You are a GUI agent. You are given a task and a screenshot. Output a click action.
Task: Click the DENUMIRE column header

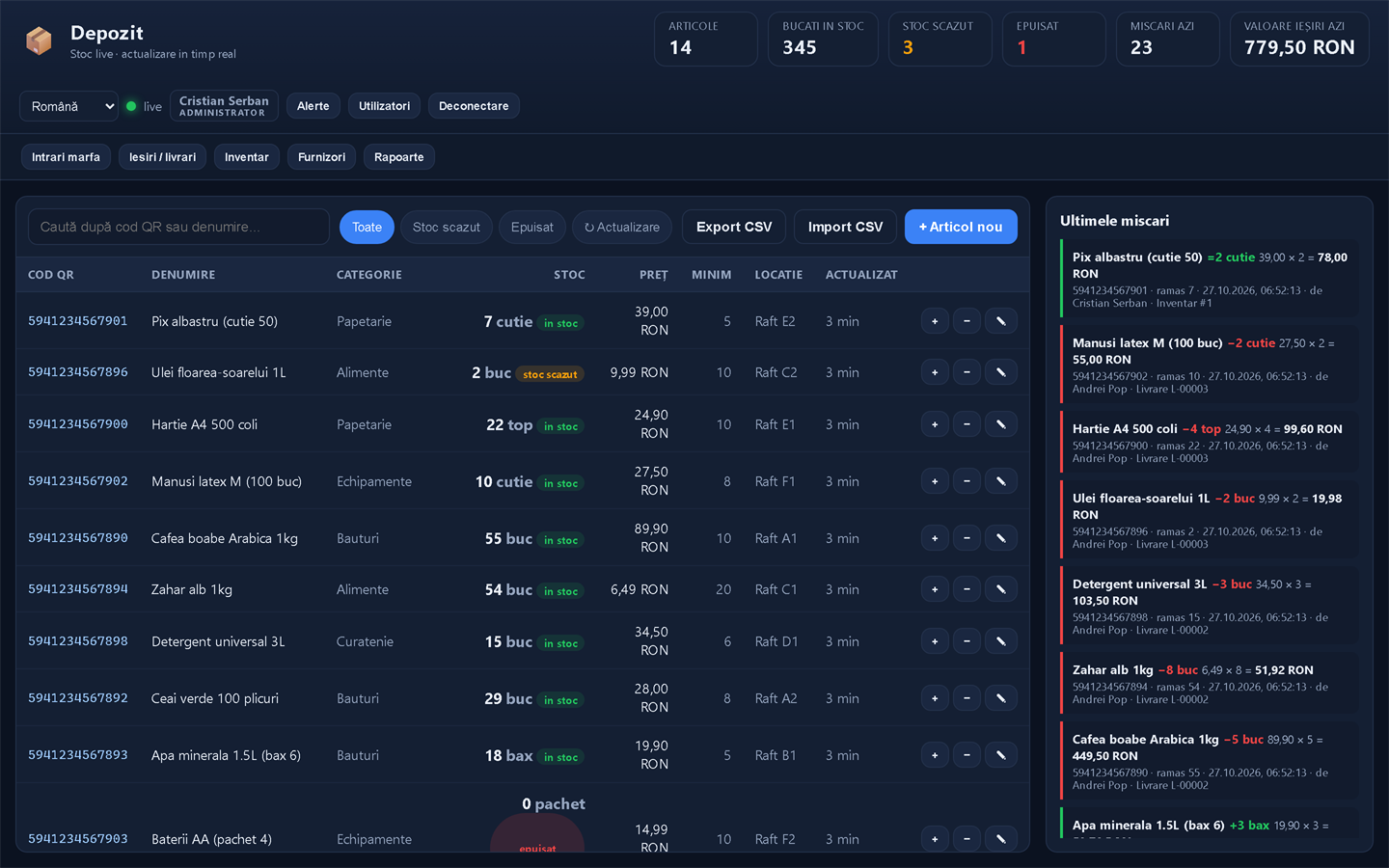tap(183, 275)
